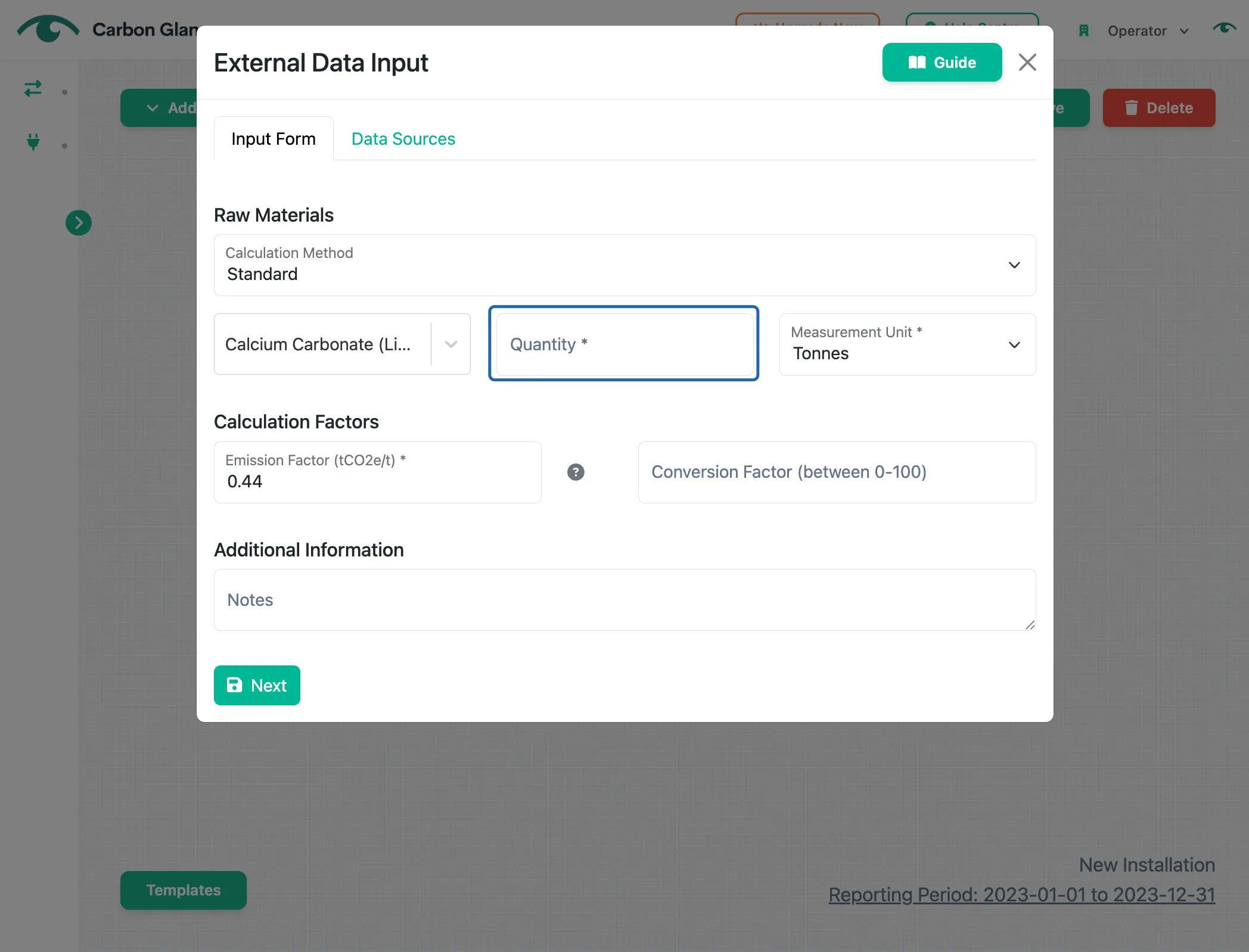The height and width of the screenshot is (952, 1249).
Task: Click the Conversion Factor input field
Action: pyautogui.click(x=837, y=472)
